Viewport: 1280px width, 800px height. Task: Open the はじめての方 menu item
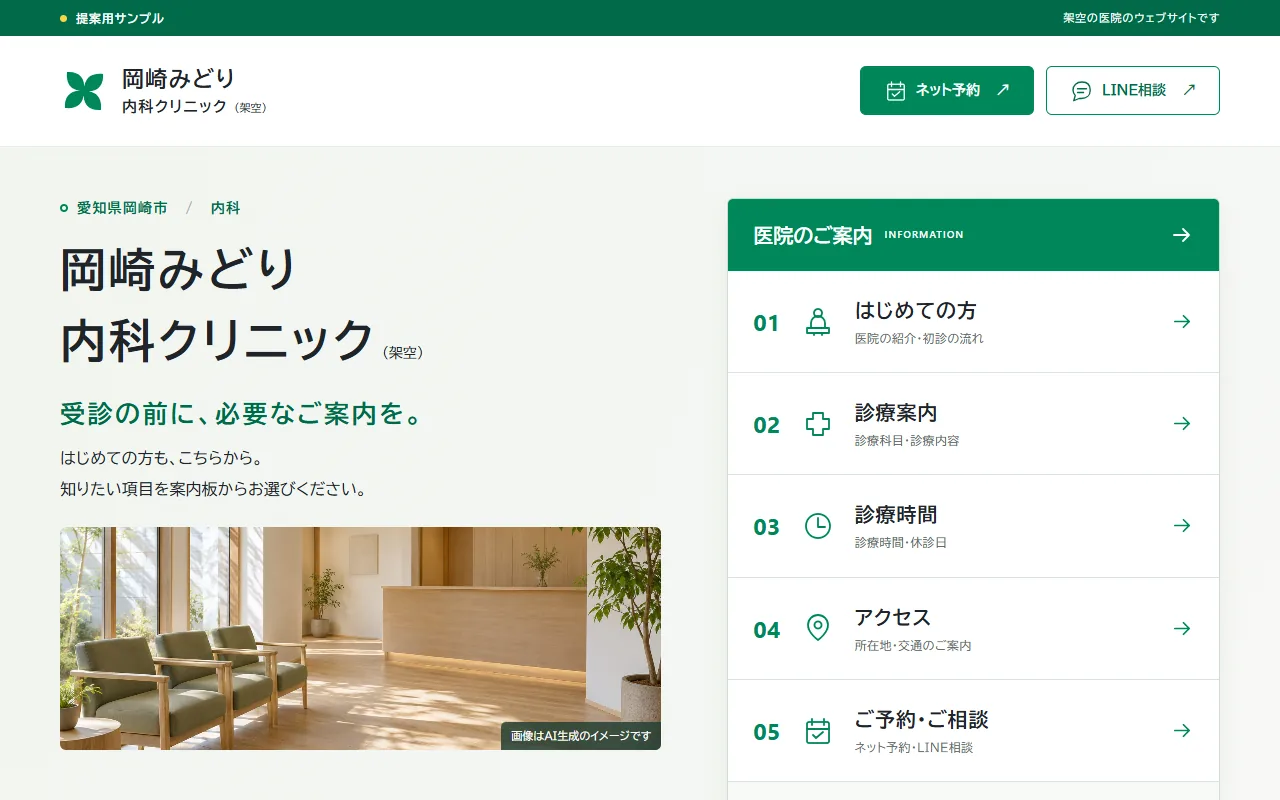(x=973, y=322)
